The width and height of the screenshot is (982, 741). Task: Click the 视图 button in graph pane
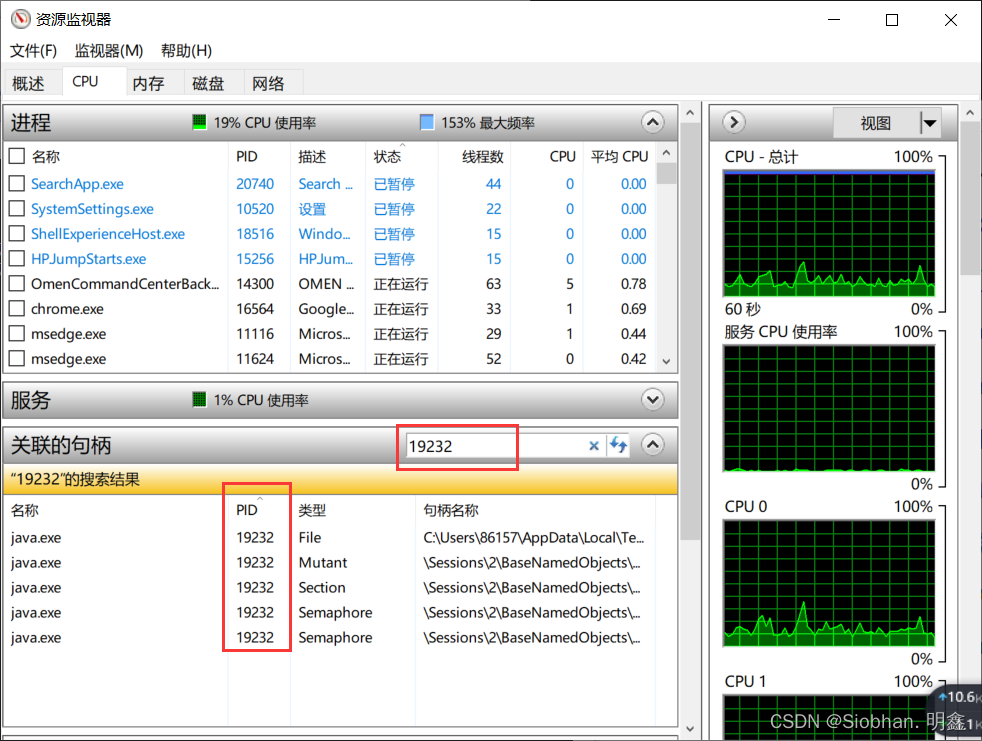[876, 123]
